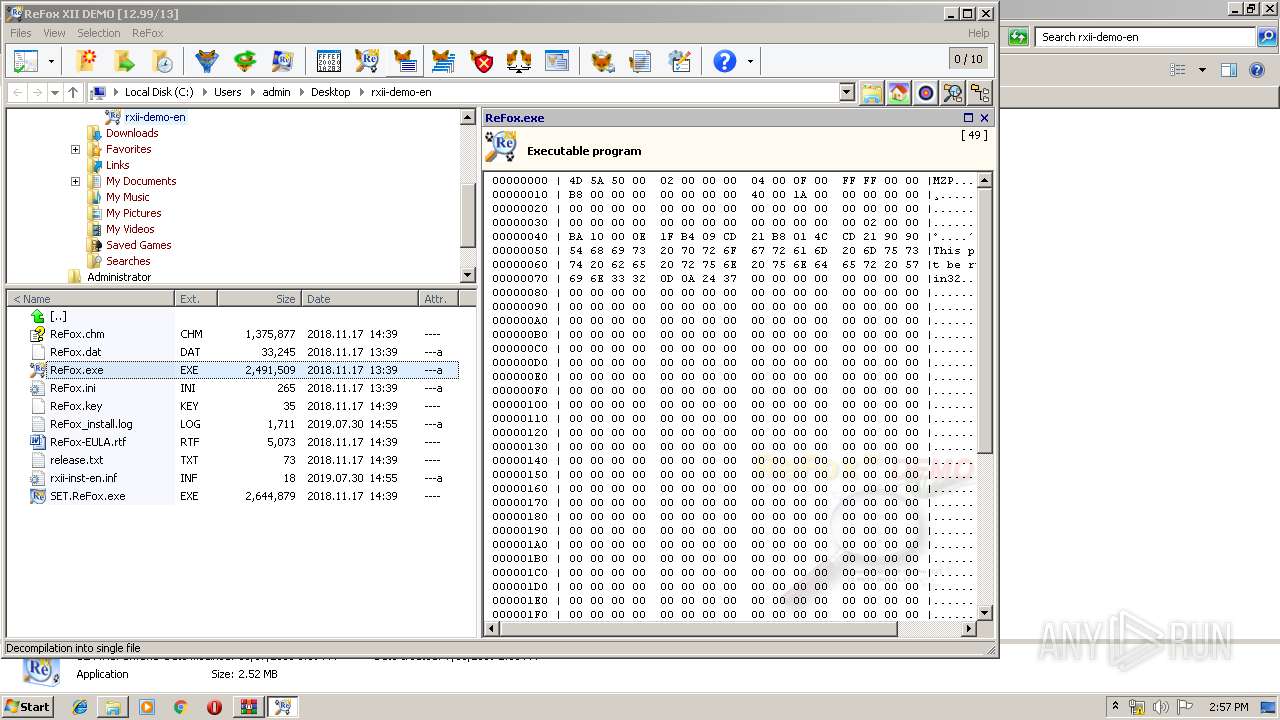Screen dimensions: 1280x720
Task: Open the ReFox menu
Action: [x=148, y=33]
